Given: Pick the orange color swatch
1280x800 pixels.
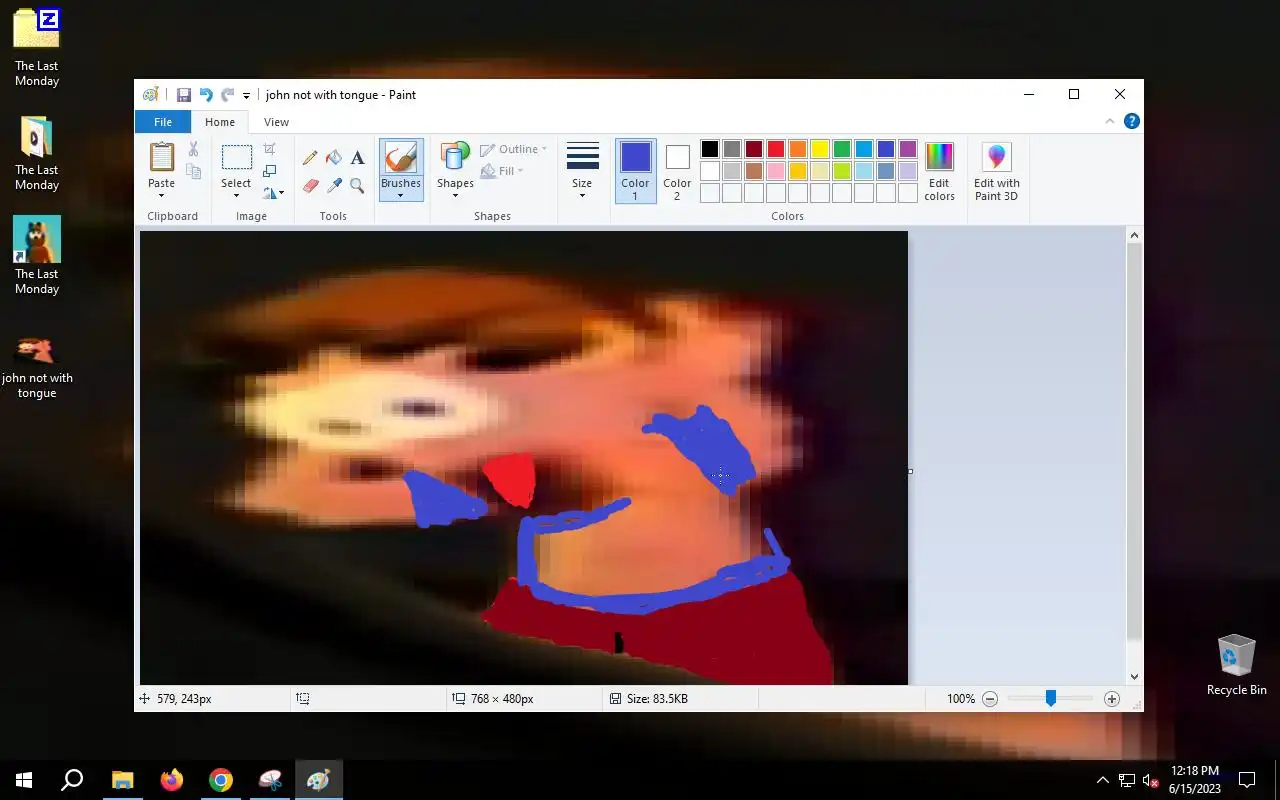Looking at the screenshot, I should tap(798, 149).
